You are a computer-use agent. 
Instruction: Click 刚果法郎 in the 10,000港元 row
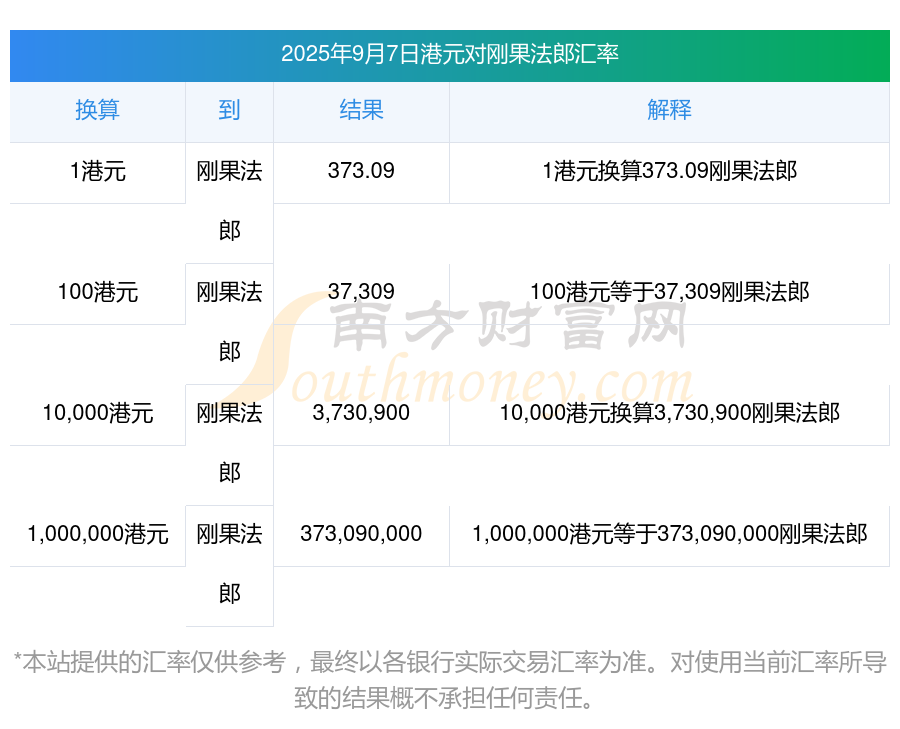[x=229, y=443]
